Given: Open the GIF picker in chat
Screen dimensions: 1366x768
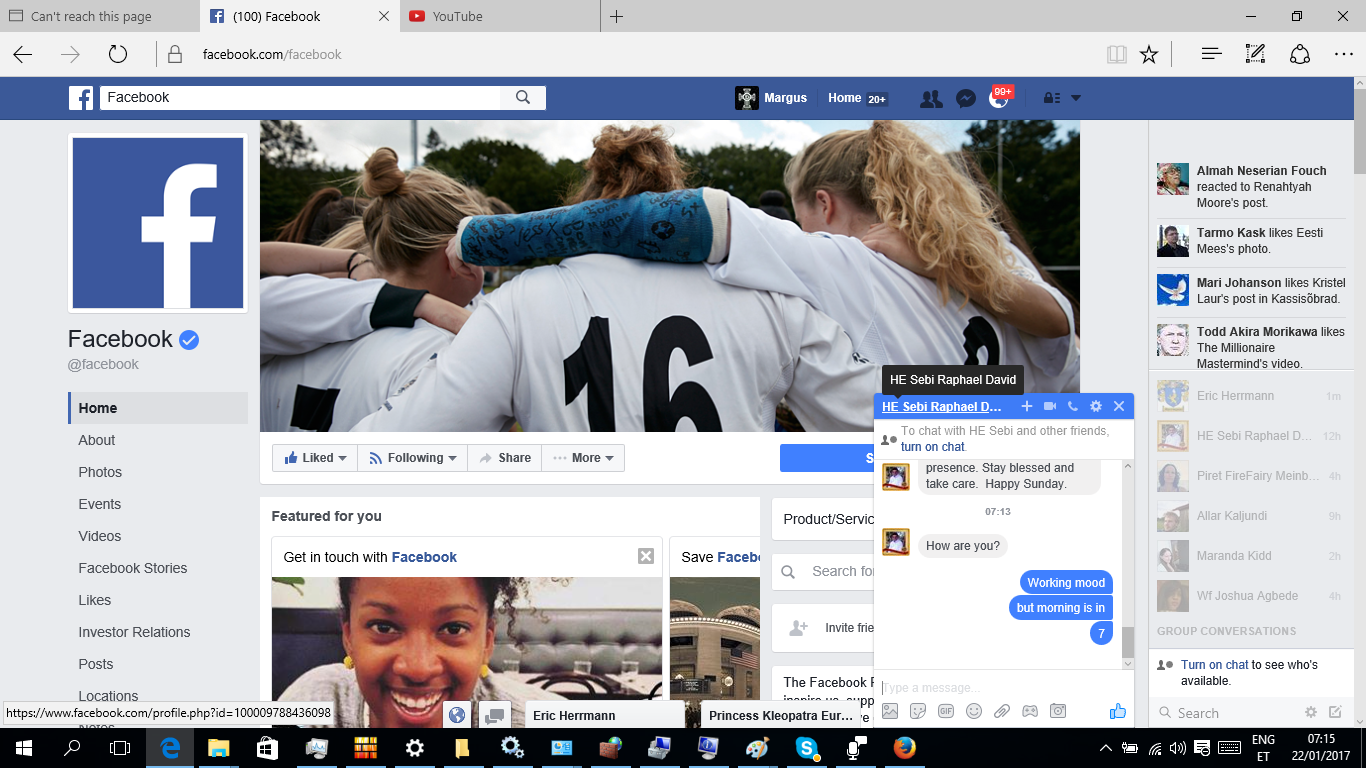Looking at the screenshot, I should point(946,711).
